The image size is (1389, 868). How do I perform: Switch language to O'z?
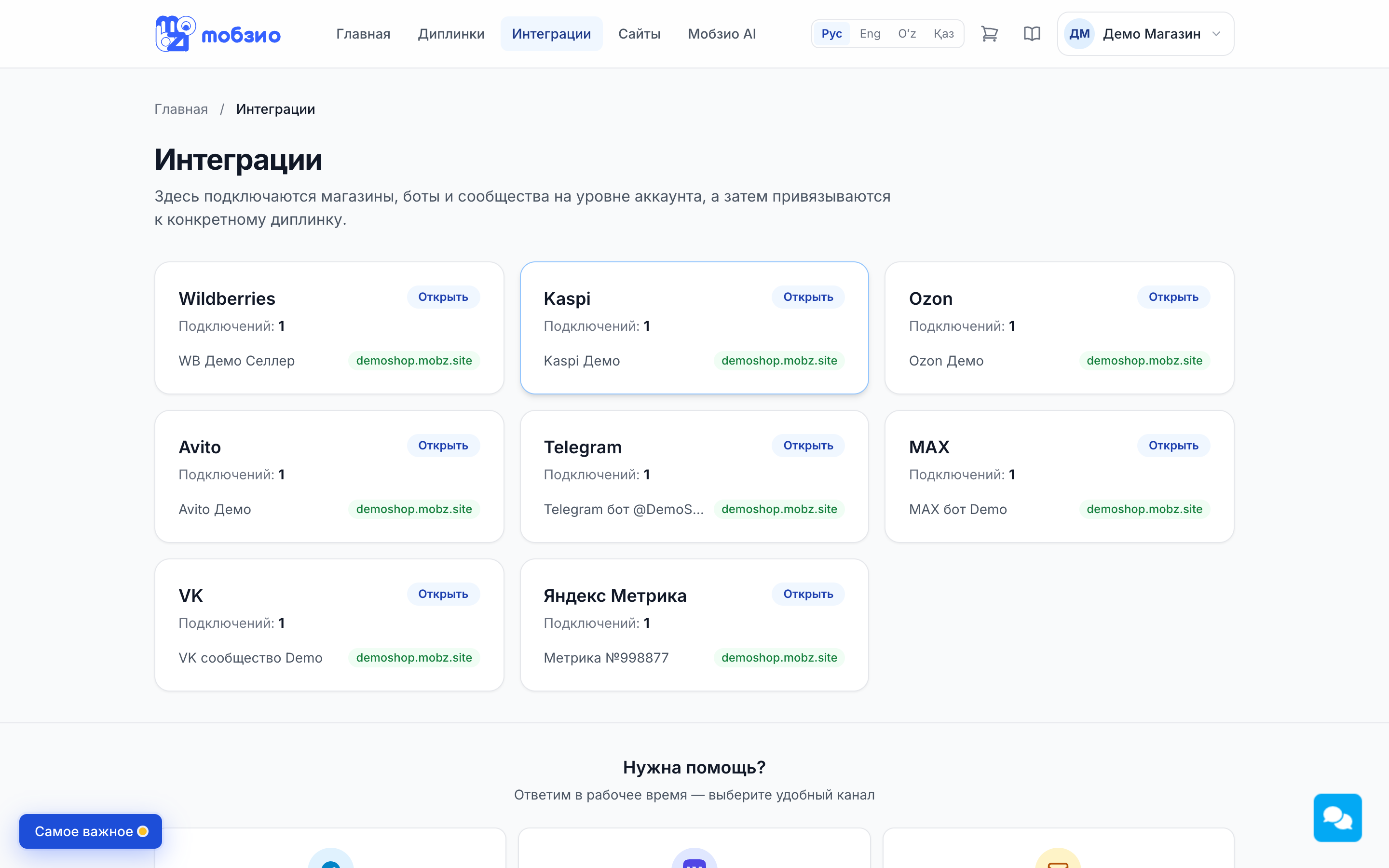click(x=907, y=34)
